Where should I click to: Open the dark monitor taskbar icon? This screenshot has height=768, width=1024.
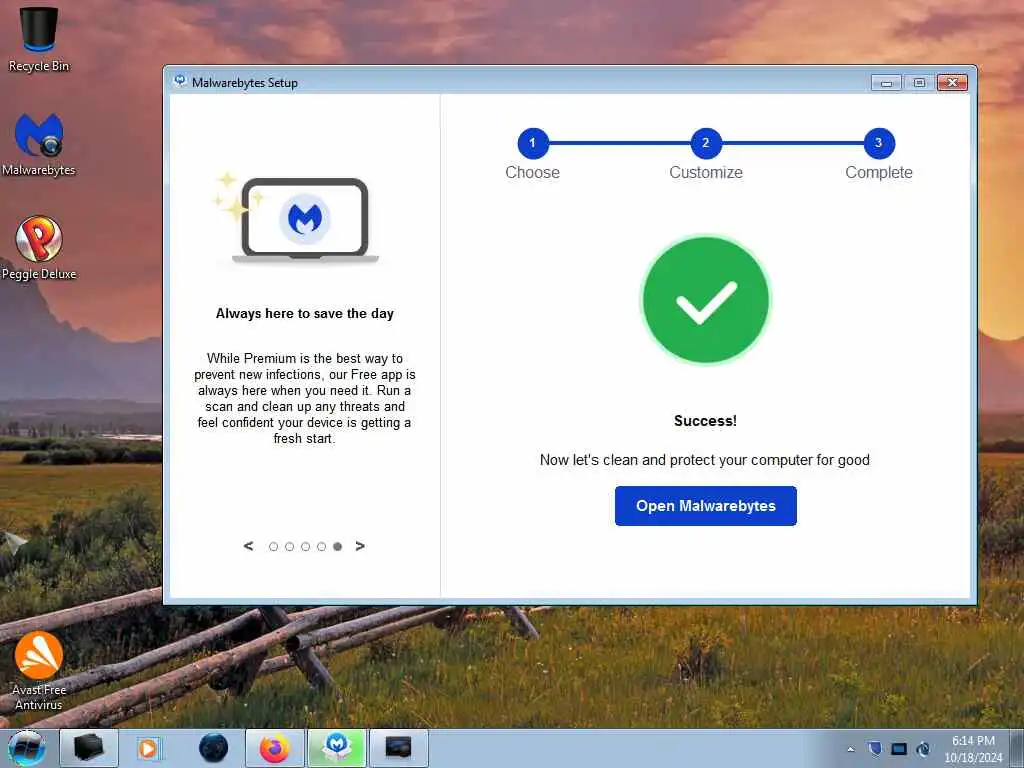point(399,748)
